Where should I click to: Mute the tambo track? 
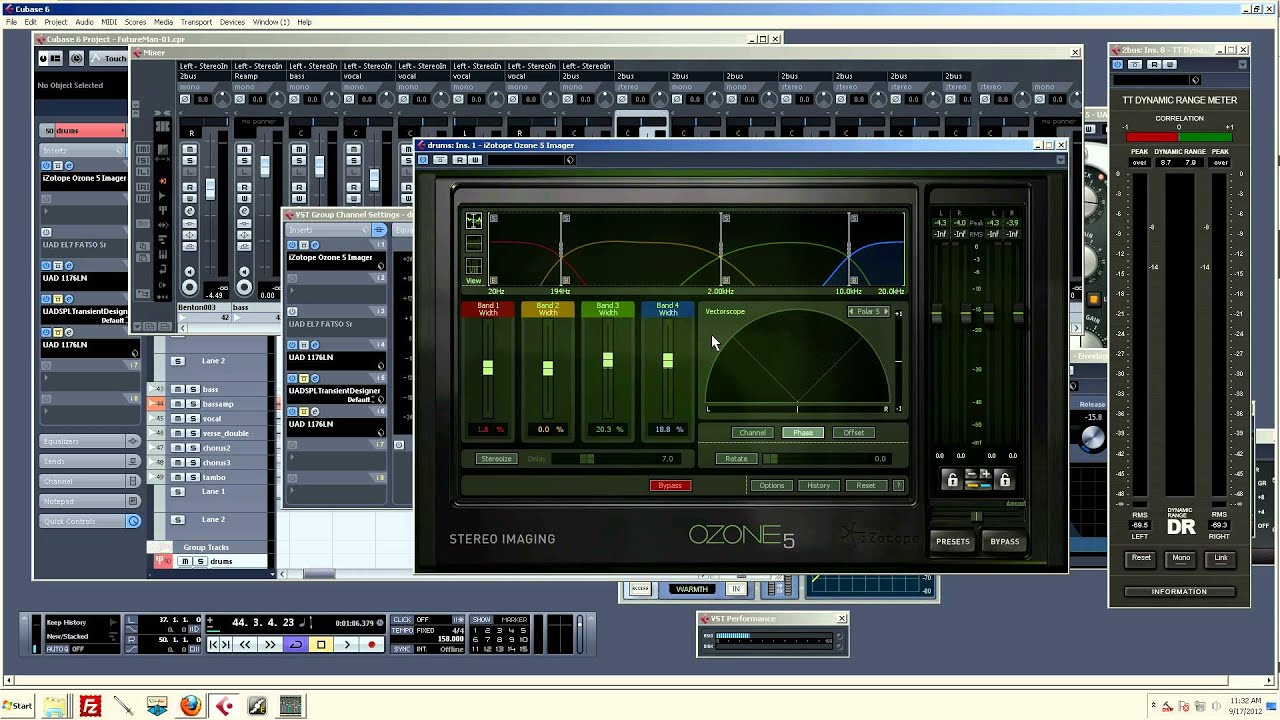coord(177,477)
